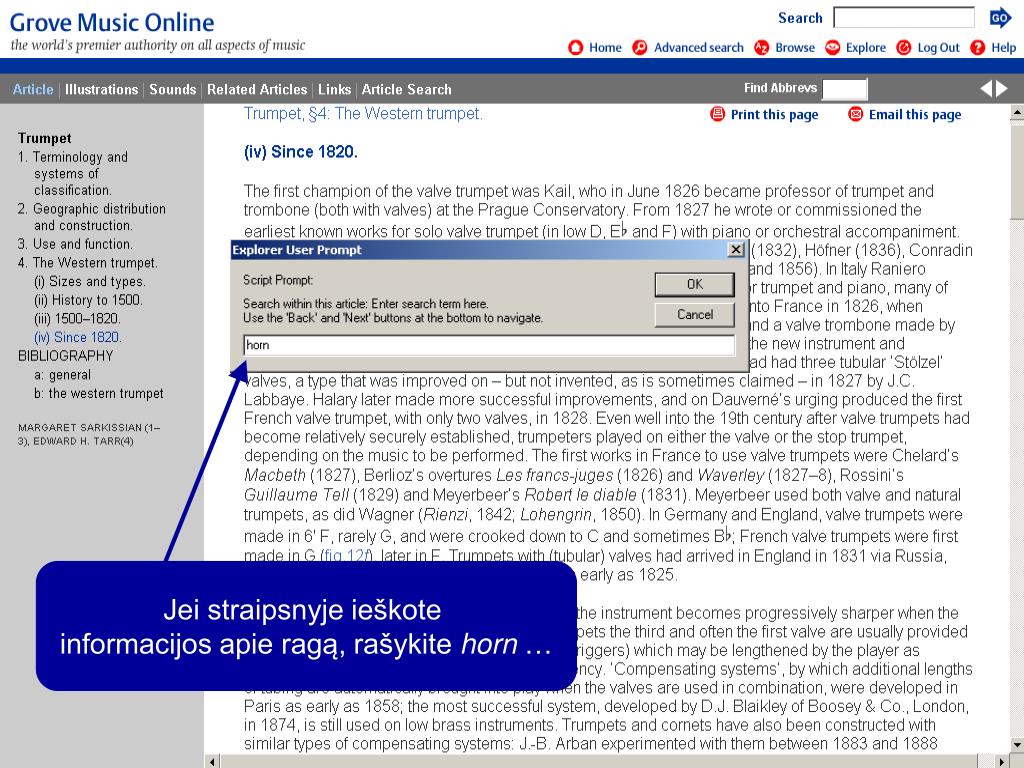Viewport: 1024px width, 768px height.
Task: Confirm the prompt with OK button
Action: tap(694, 284)
